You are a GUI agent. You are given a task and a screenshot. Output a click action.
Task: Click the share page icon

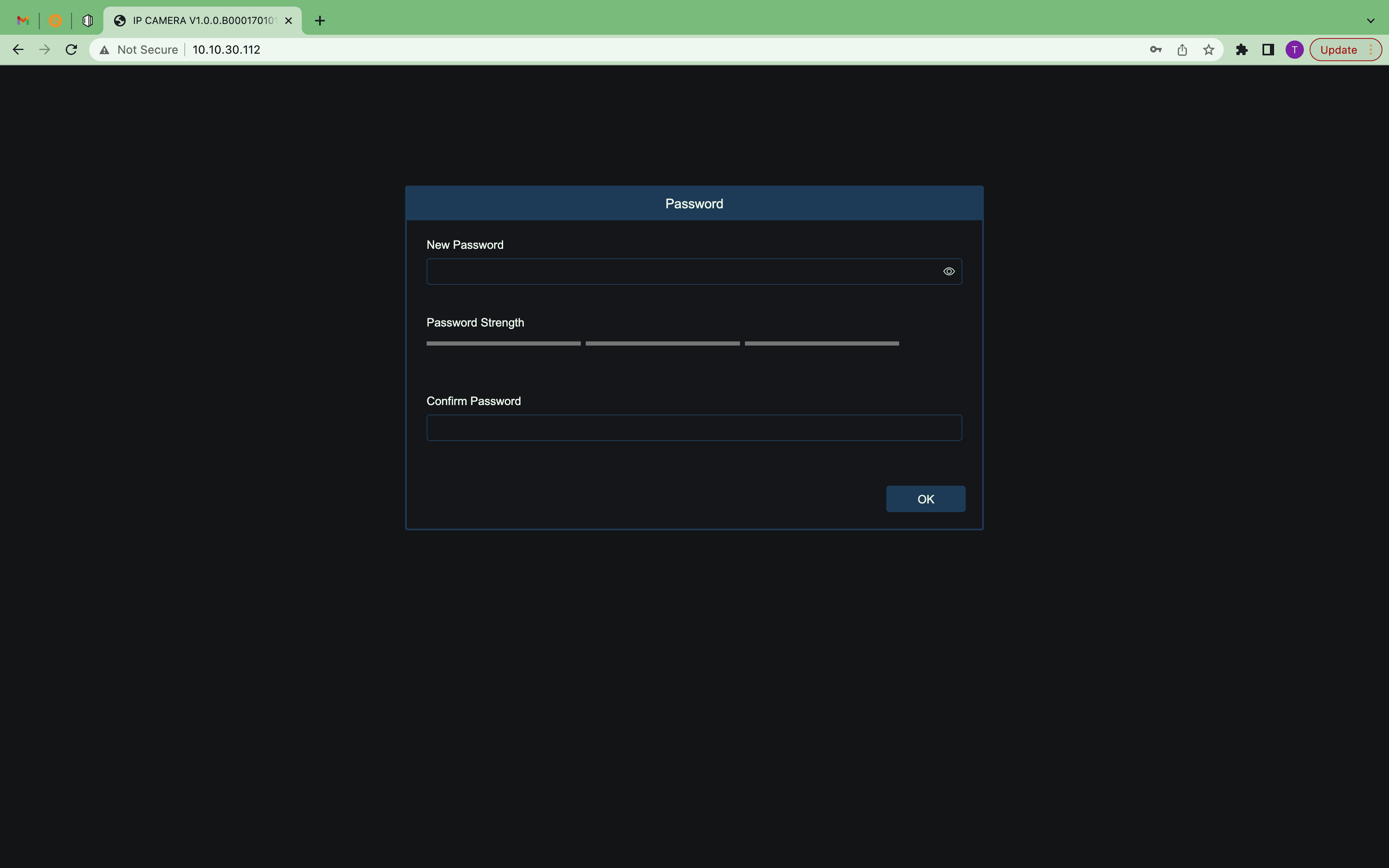click(1182, 50)
